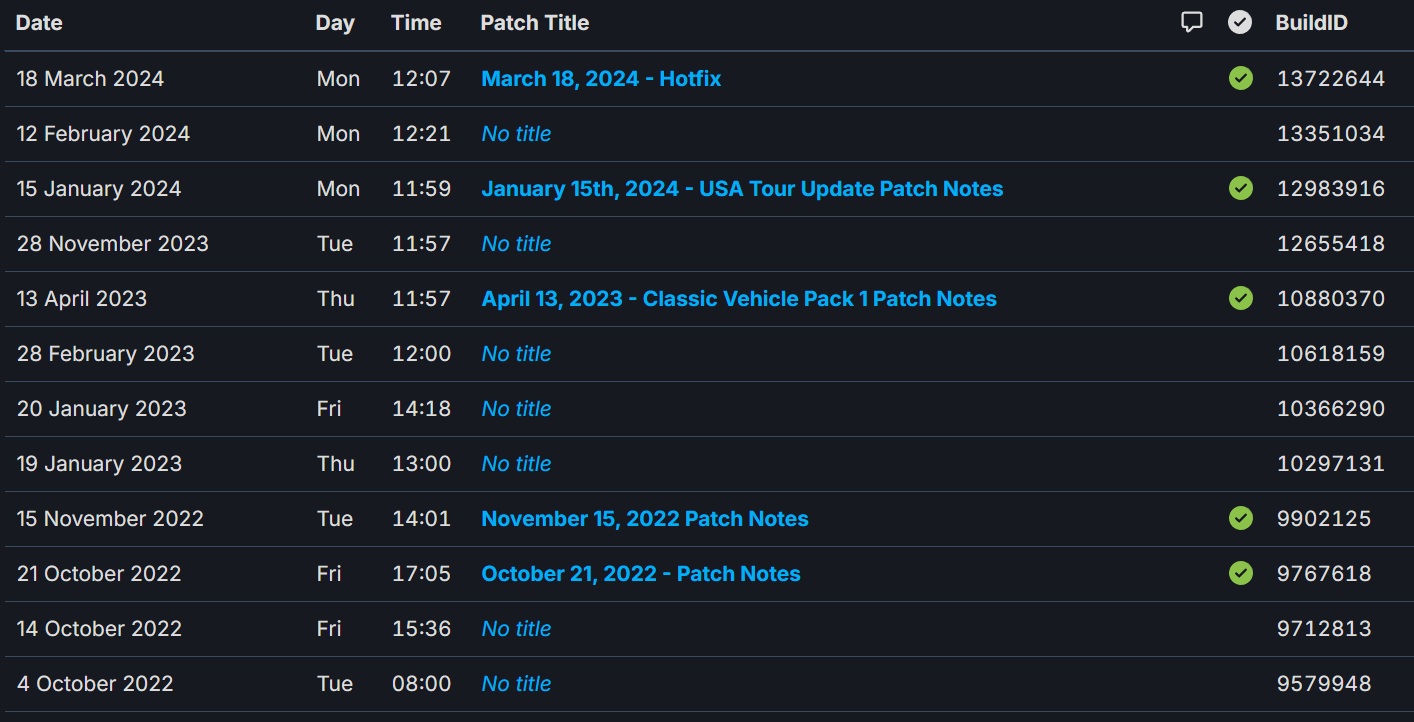Open November 15, 2022 Patch Notes link
This screenshot has width=1414, height=722.
645,519
